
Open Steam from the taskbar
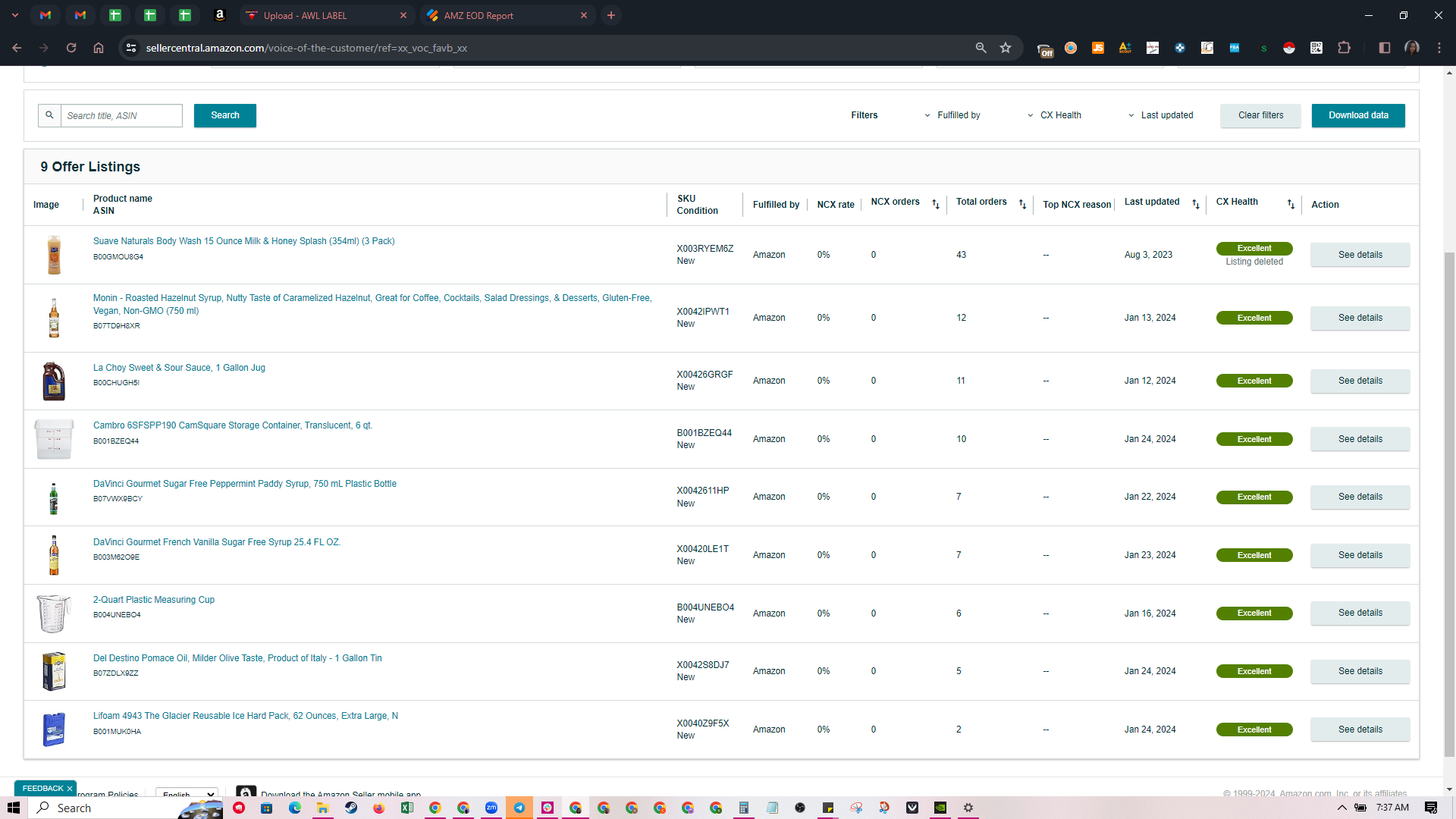point(351,808)
